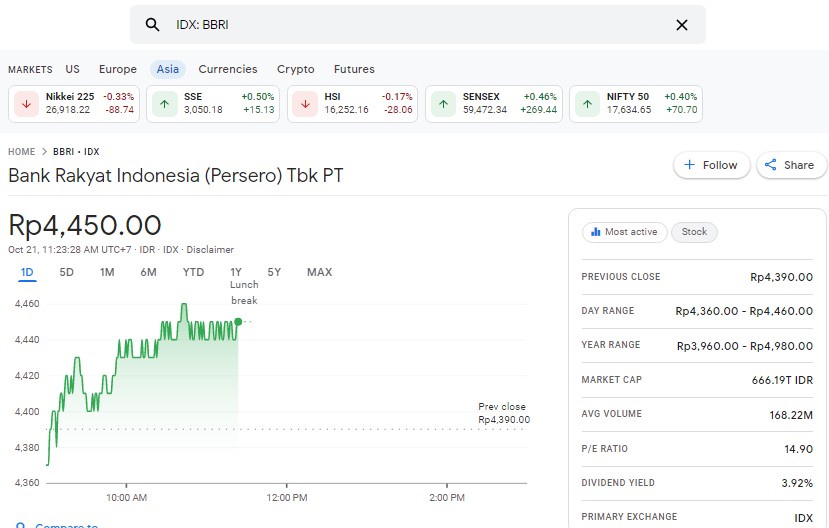Open the Nikkei 225 index card

tap(74, 104)
